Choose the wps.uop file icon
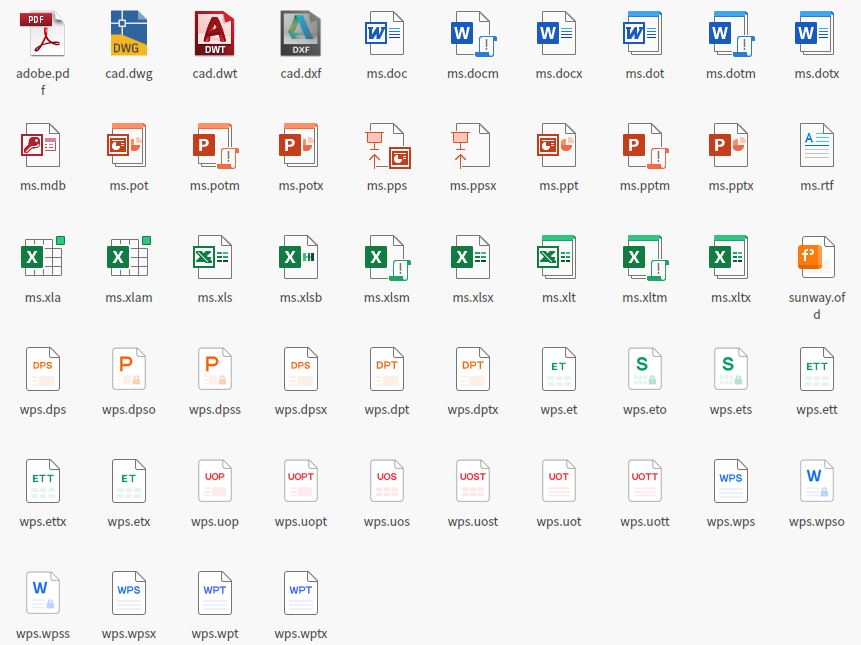 tap(215, 482)
